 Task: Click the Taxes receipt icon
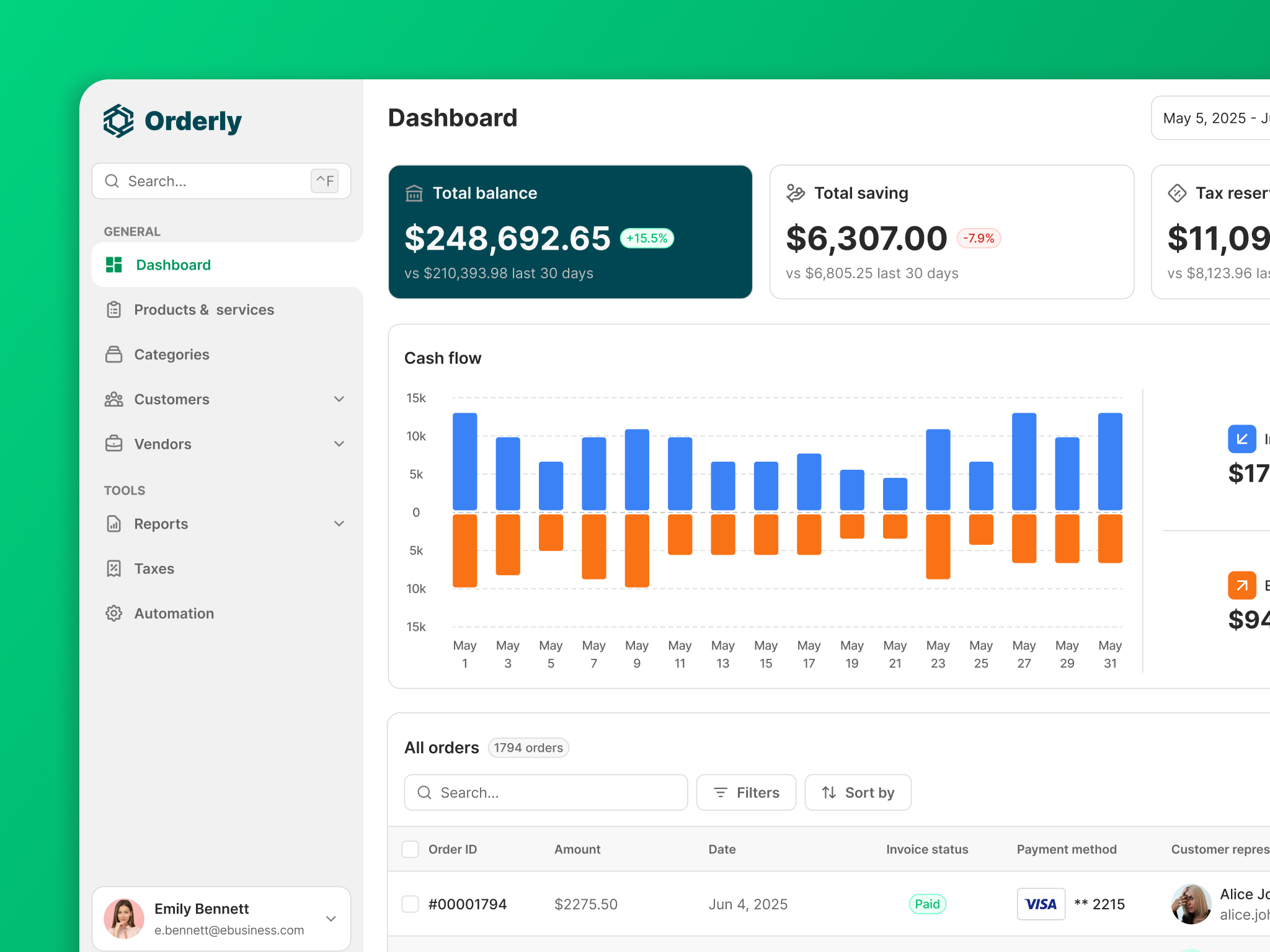pyautogui.click(x=114, y=568)
